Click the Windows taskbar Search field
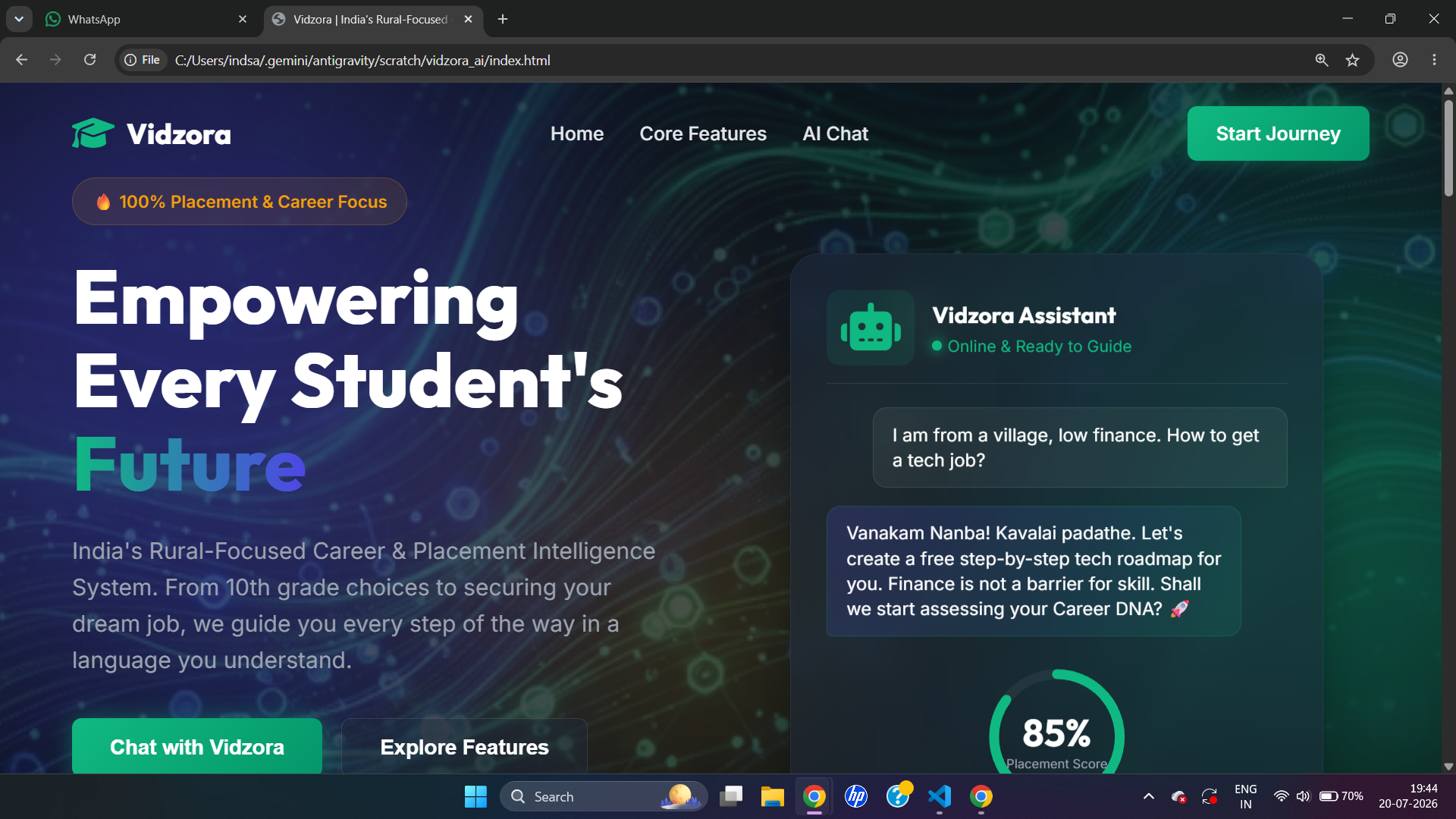The height and width of the screenshot is (819, 1456). 603,796
